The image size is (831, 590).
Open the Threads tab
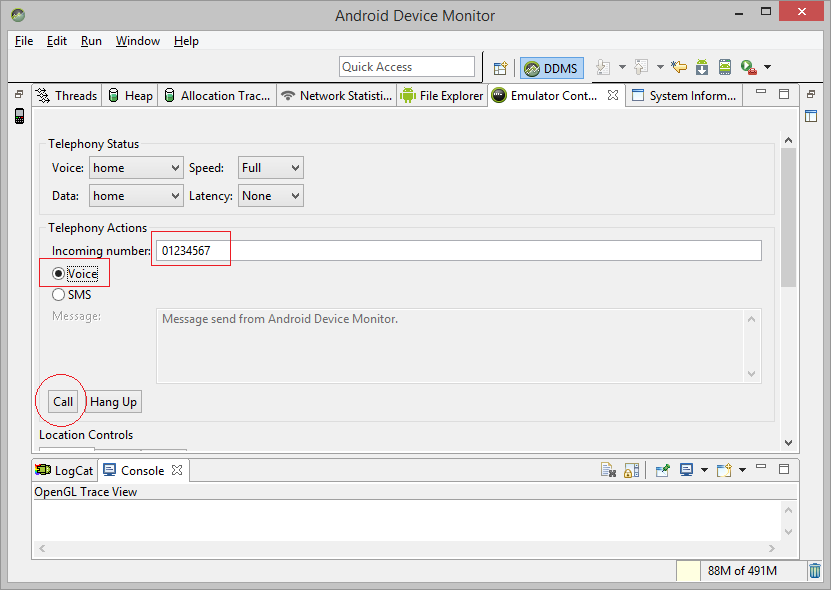click(67, 95)
